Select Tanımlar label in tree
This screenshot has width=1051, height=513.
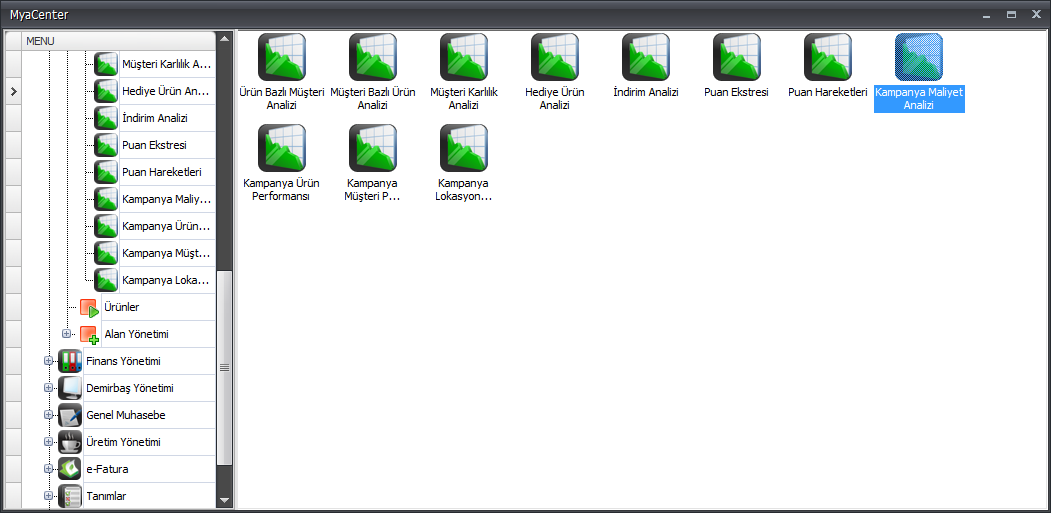point(107,496)
